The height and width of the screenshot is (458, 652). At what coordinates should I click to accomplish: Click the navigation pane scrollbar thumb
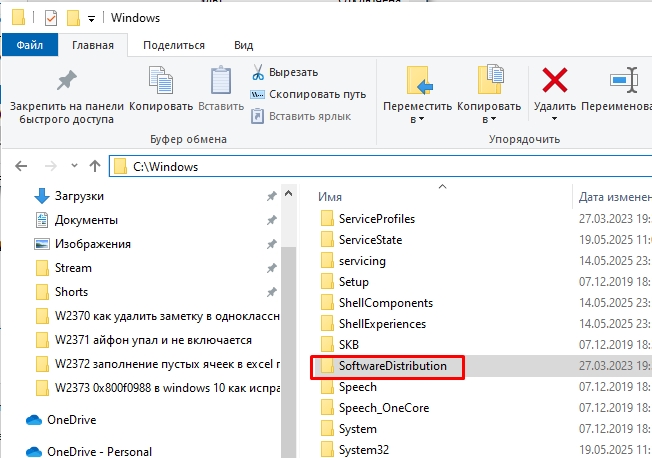(x=289, y=352)
